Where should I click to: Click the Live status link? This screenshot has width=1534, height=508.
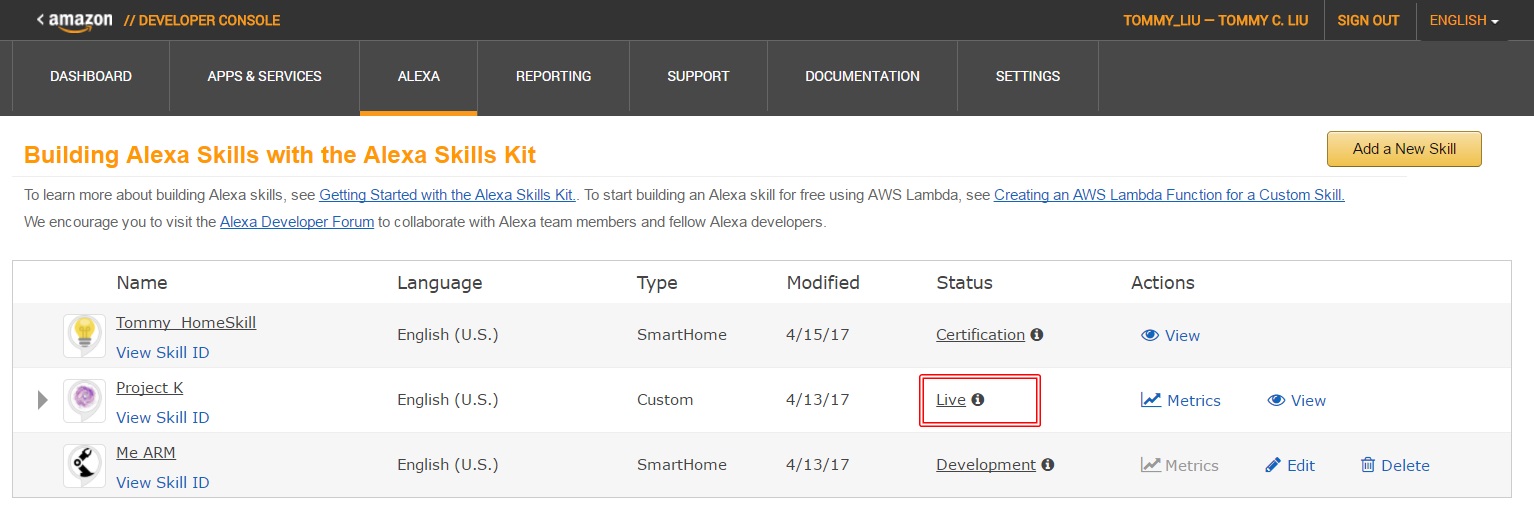[951, 400]
